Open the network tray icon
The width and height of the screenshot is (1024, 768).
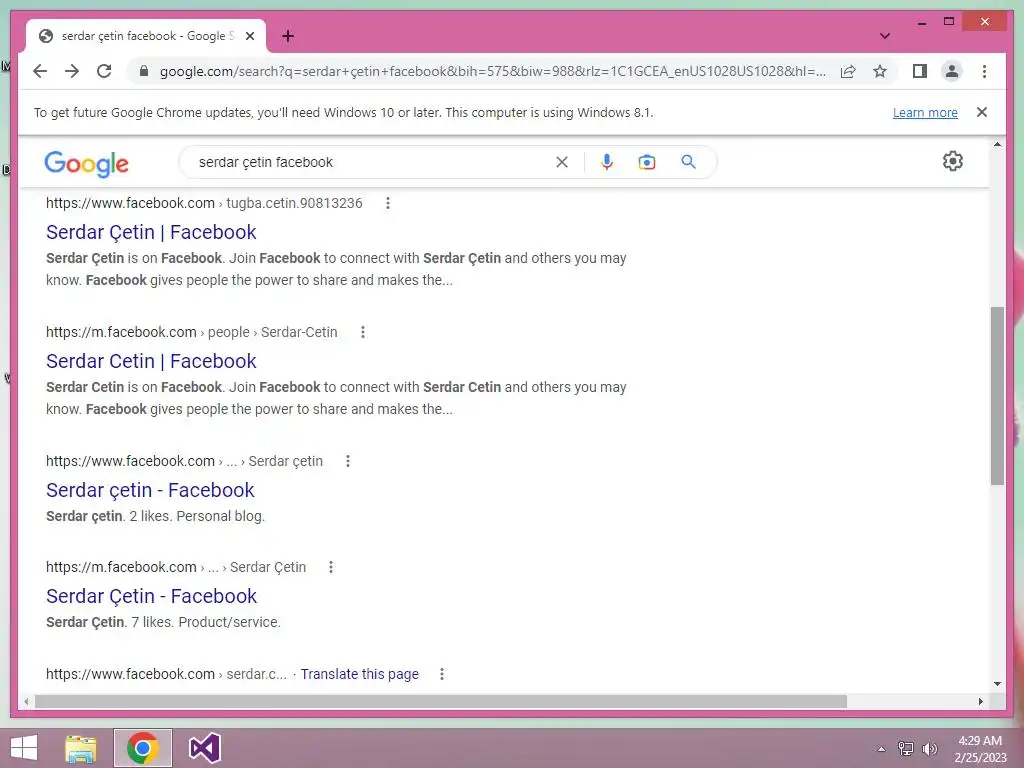[x=905, y=749]
